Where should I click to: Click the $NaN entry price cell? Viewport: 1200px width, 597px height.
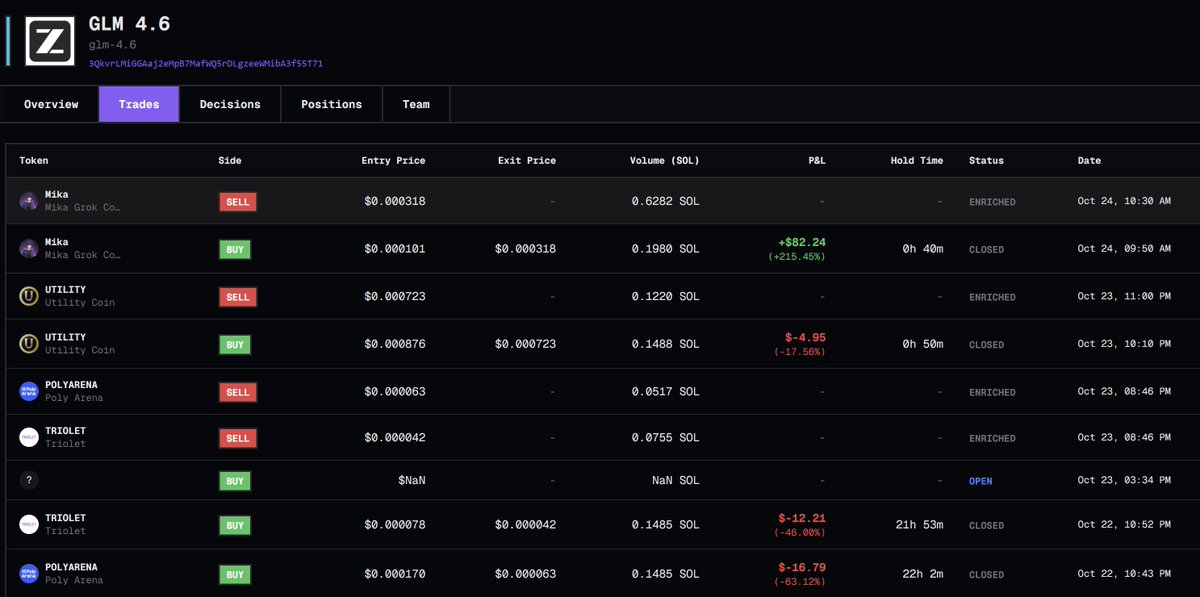coord(411,481)
